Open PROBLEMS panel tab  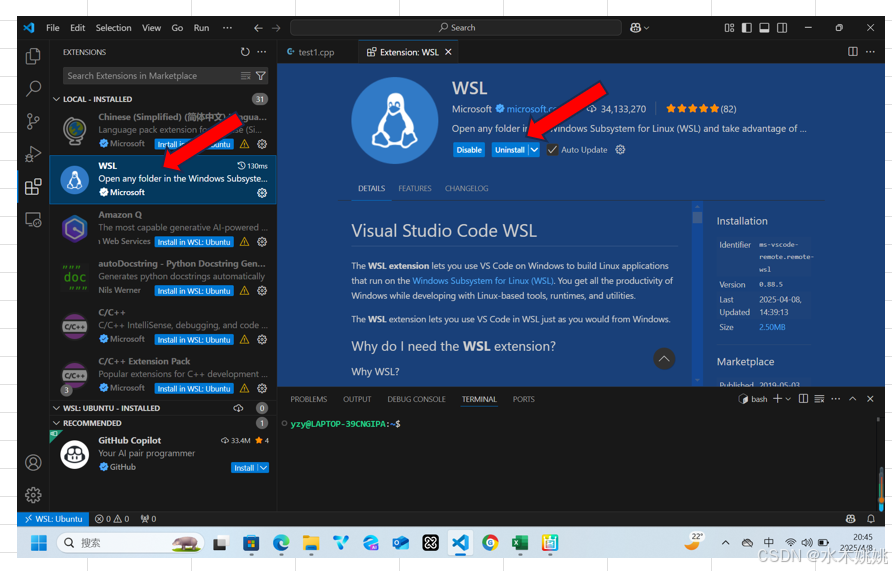point(309,399)
